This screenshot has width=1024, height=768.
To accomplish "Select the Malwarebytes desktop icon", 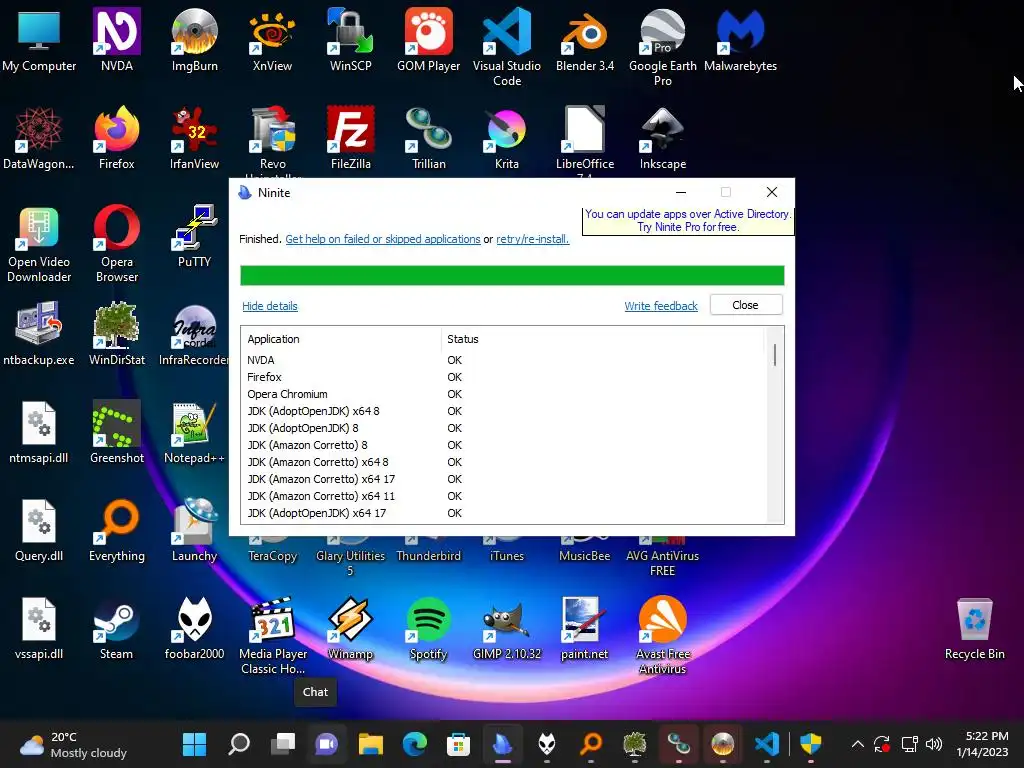I will 741,39.
